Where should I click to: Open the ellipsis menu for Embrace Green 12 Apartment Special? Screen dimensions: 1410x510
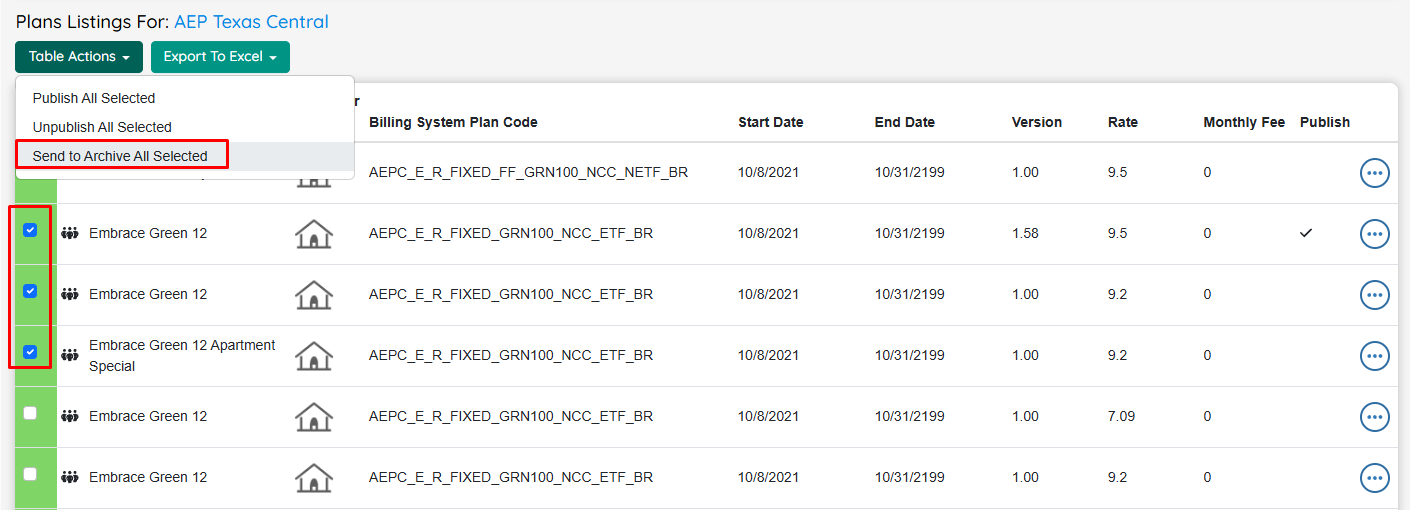point(1375,356)
